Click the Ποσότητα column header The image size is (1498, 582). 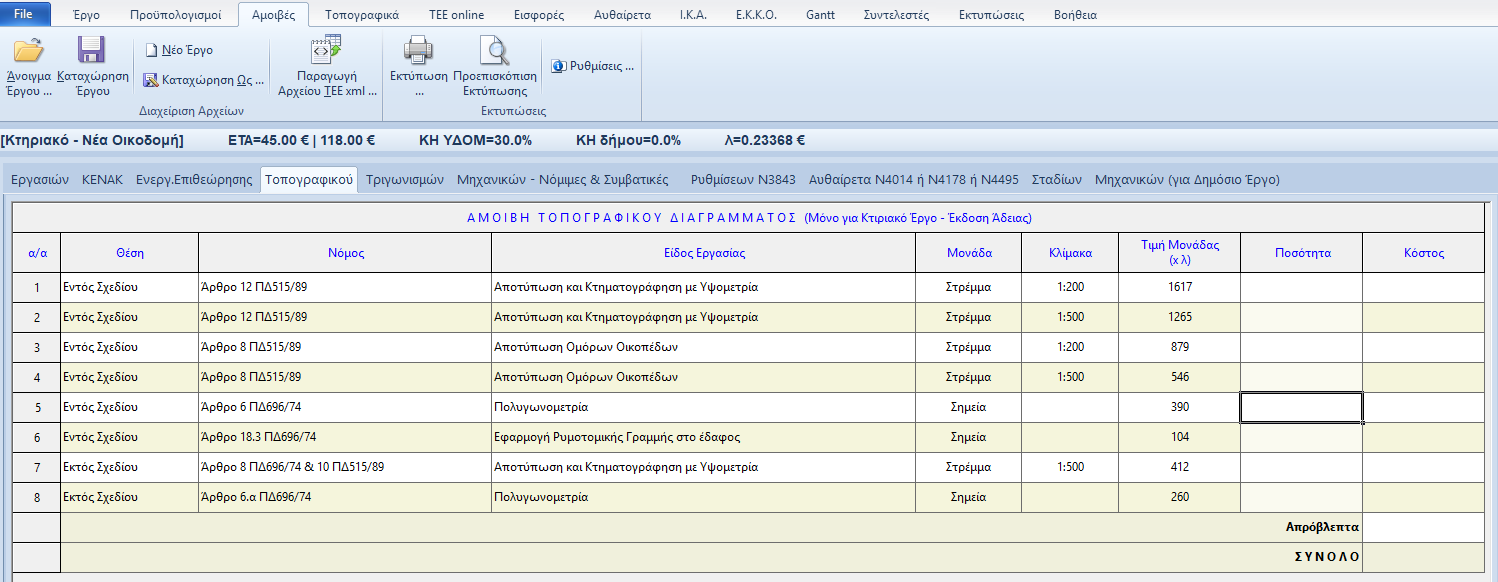1302,253
